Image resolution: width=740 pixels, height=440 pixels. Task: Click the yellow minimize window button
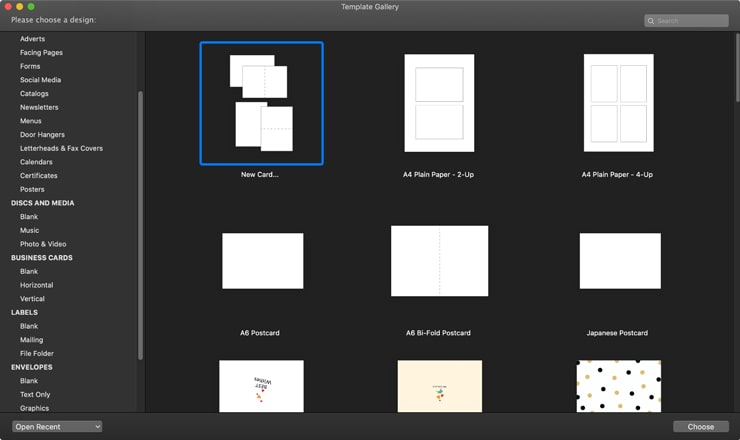click(x=19, y=7)
